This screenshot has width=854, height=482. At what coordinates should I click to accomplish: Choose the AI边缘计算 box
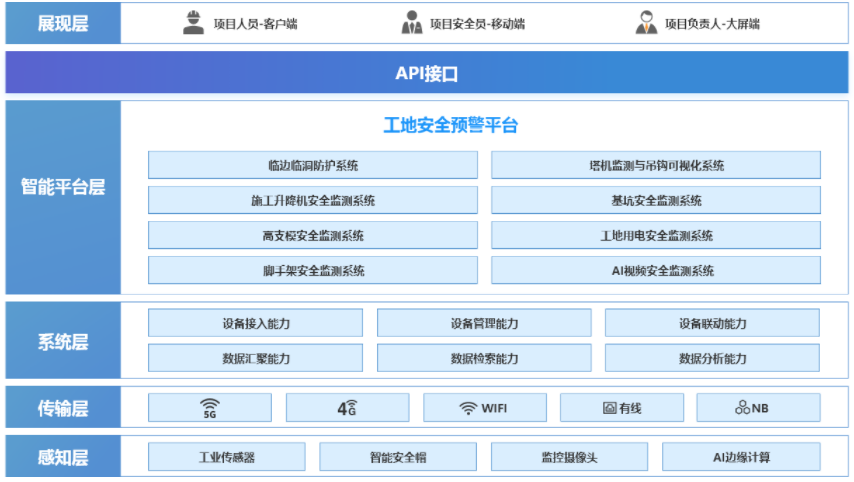click(x=741, y=457)
